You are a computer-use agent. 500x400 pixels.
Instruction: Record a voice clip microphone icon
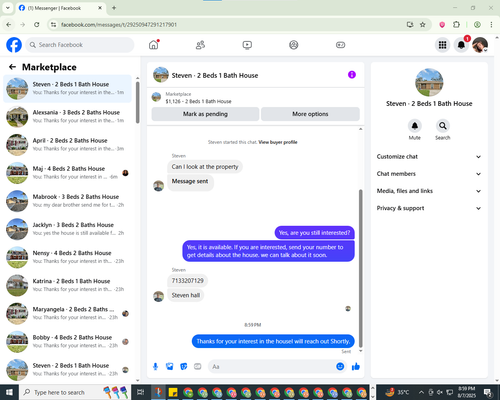click(155, 367)
